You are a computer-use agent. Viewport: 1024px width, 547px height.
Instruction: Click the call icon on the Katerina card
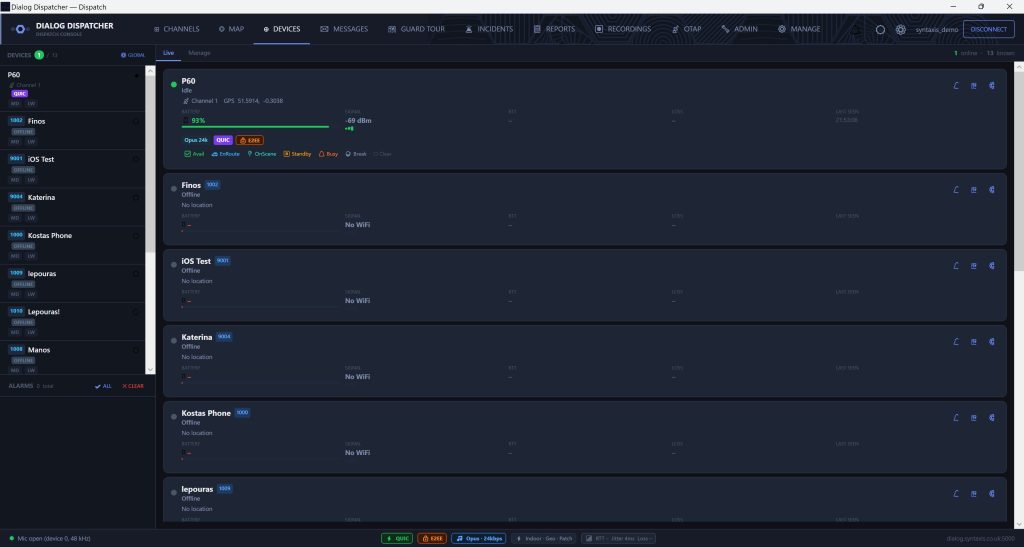pyautogui.click(x=956, y=341)
